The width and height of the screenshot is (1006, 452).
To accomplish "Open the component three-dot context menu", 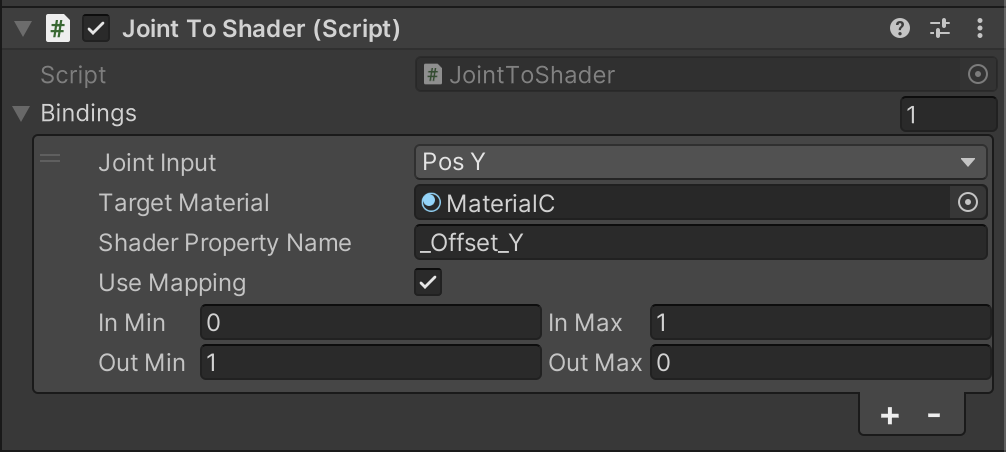I will coord(980,28).
